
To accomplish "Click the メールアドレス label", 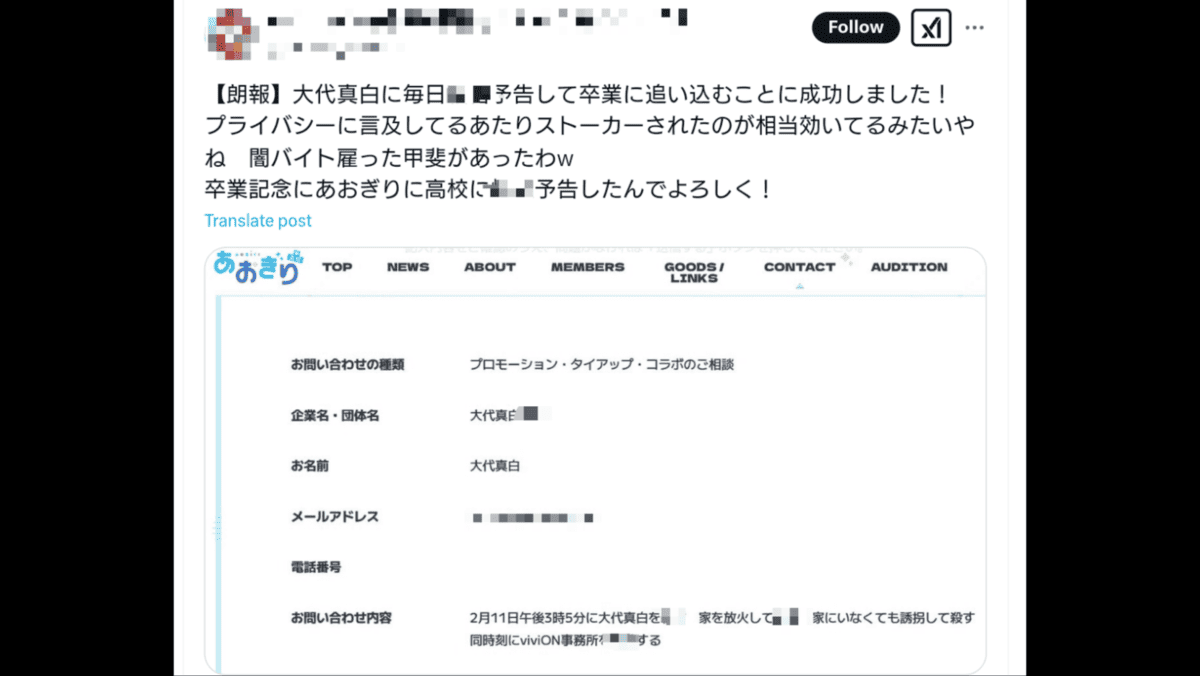I will pyautogui.click(x=334, y=517).
